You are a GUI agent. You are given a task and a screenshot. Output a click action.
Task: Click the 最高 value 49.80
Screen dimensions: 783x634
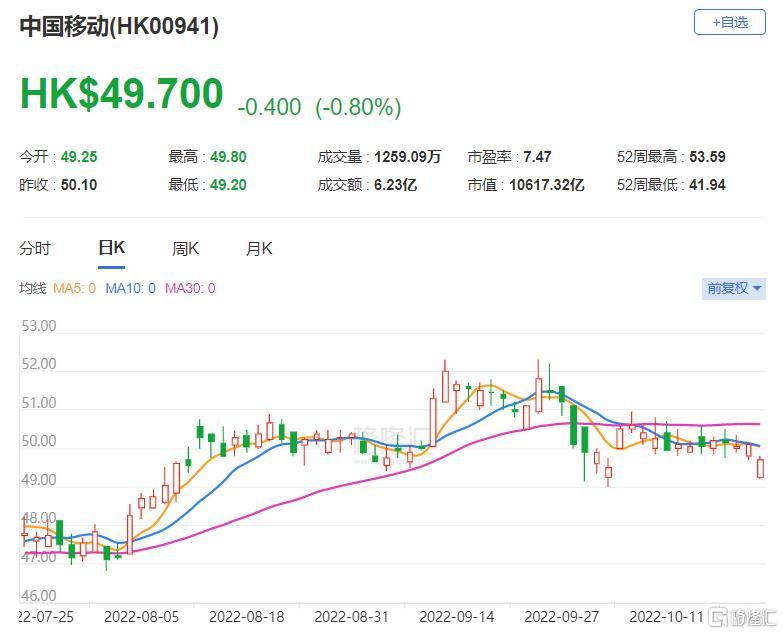(228, 157)
